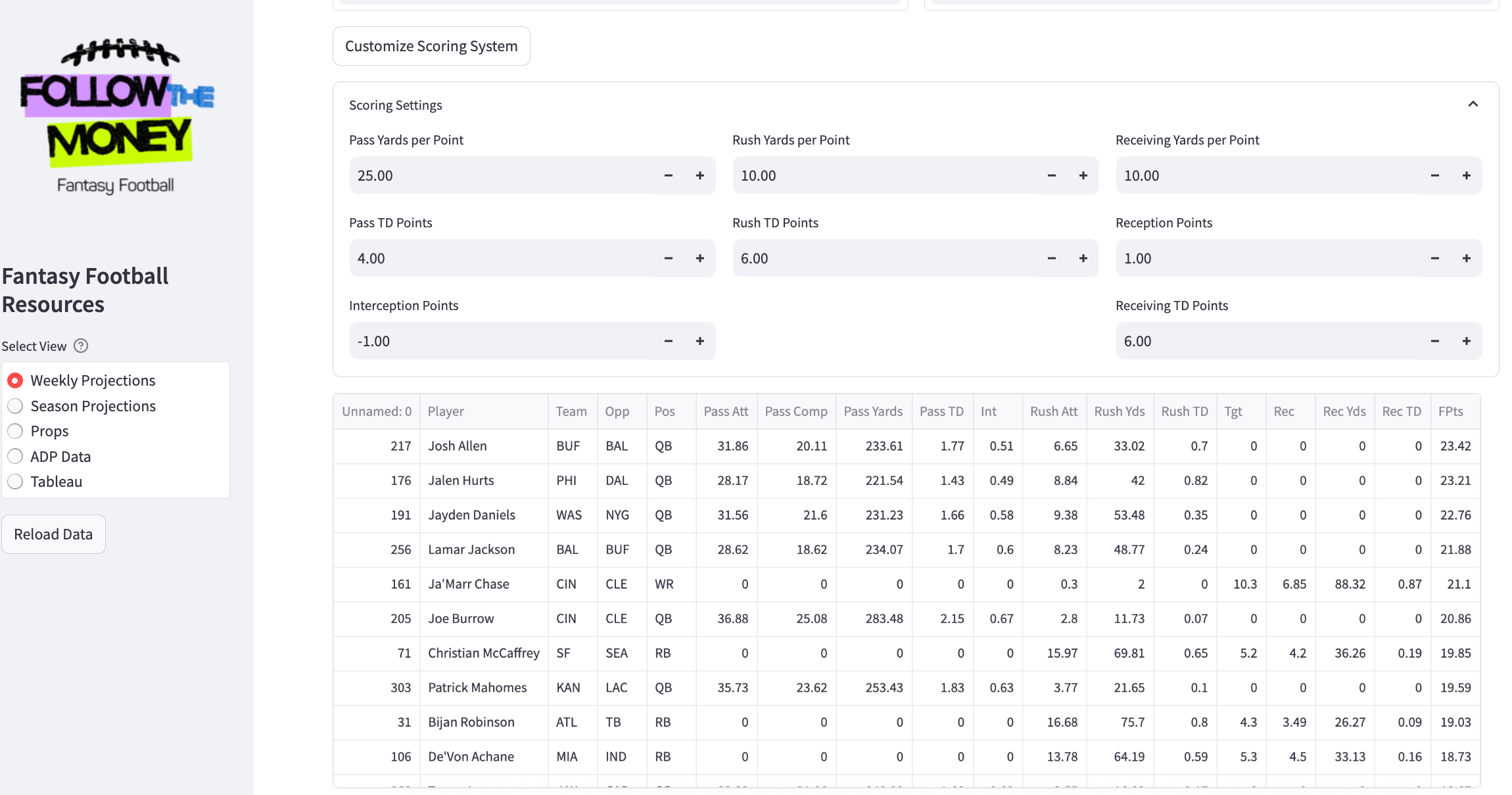Click minus icon for Rush Yards per Point
1512x795 pixels.
click(x=1051, y=175)
